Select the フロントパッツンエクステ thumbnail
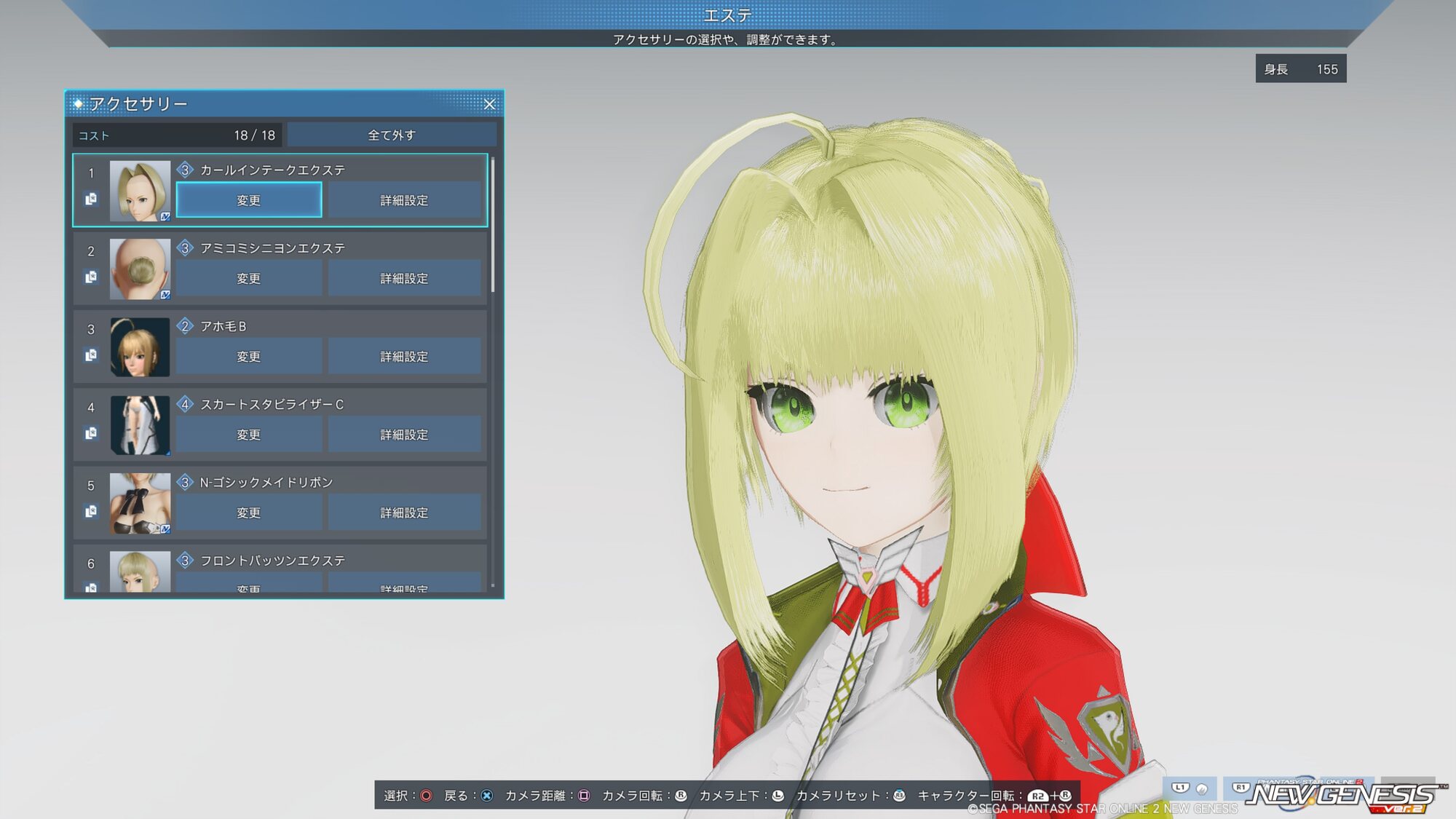1456x819 pixels. click(140, 571)
